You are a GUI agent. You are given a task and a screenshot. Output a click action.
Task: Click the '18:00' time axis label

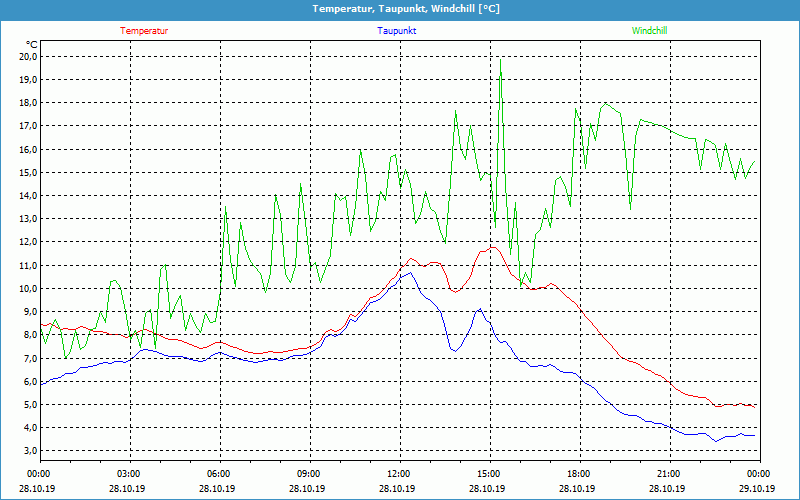pyautogui.click(x=580, y=474)
